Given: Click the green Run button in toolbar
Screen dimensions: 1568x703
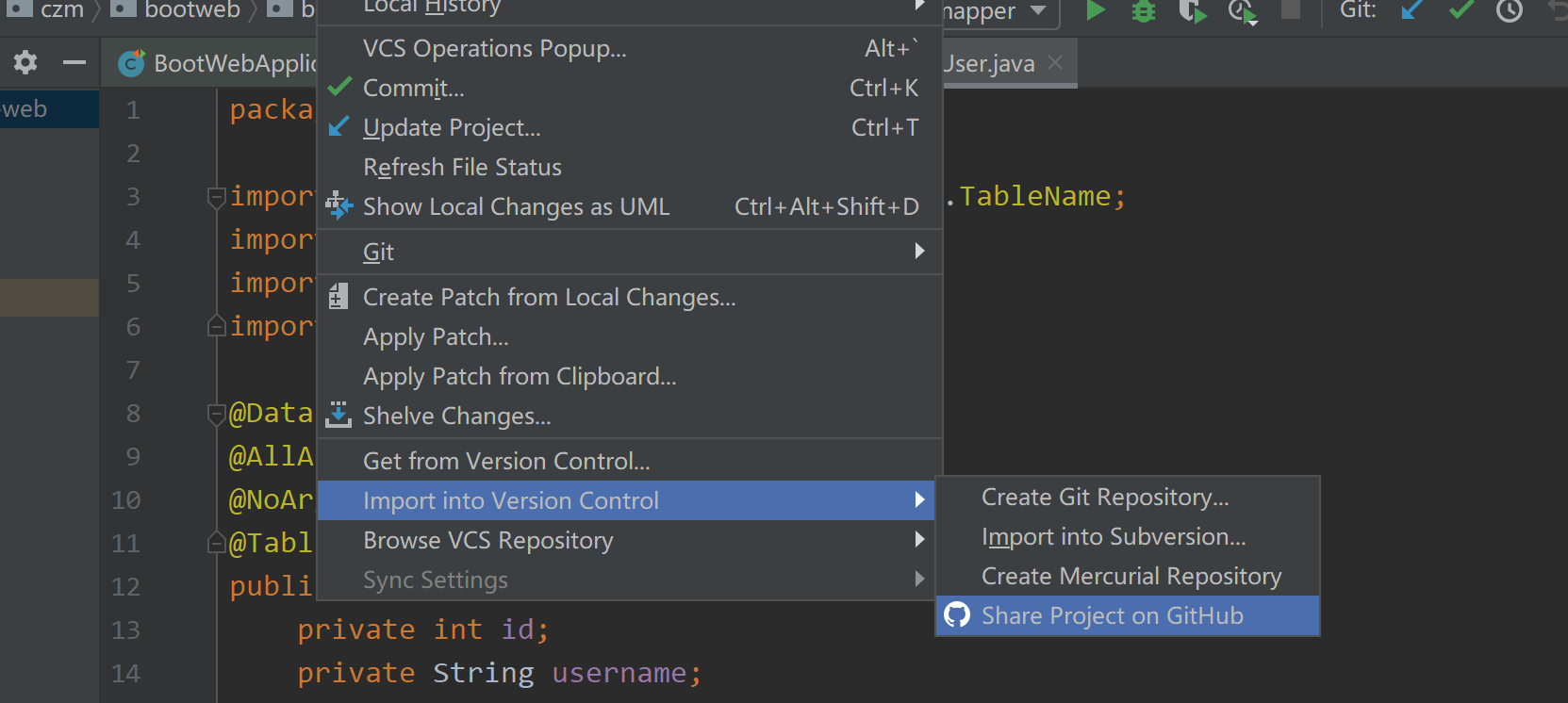Looking at the screenshot, I should pos(1095,11).
